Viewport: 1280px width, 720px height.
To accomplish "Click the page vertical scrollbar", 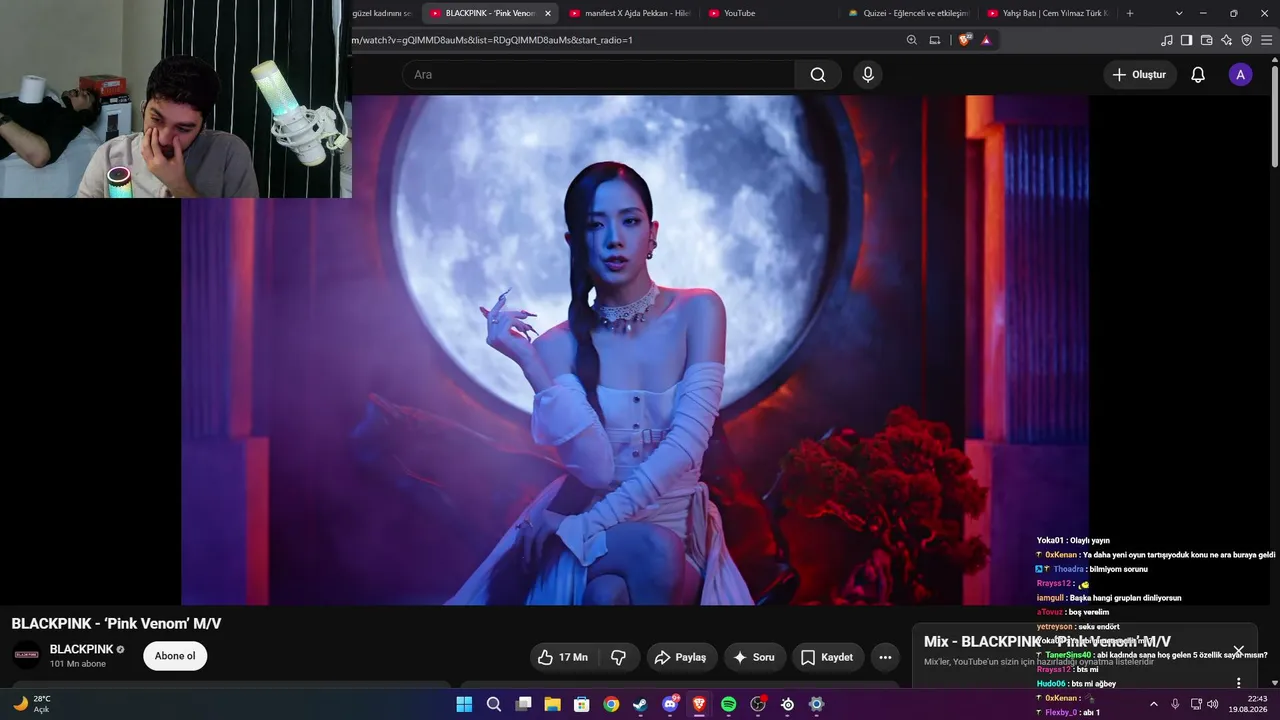I will click(1274, 115).
